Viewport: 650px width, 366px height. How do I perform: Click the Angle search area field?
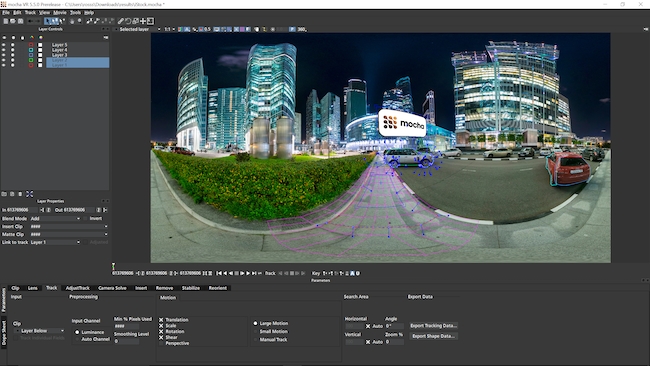[x=394, y=326]
